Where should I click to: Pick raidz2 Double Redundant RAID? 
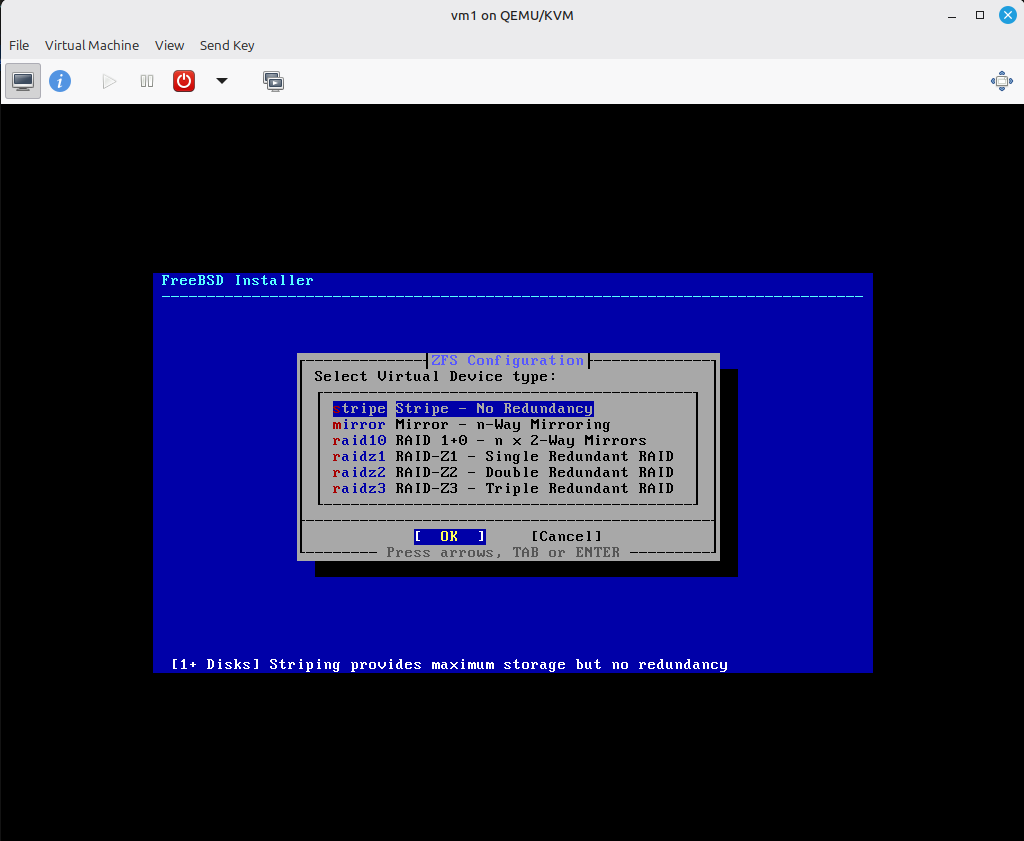pos(503,472)
